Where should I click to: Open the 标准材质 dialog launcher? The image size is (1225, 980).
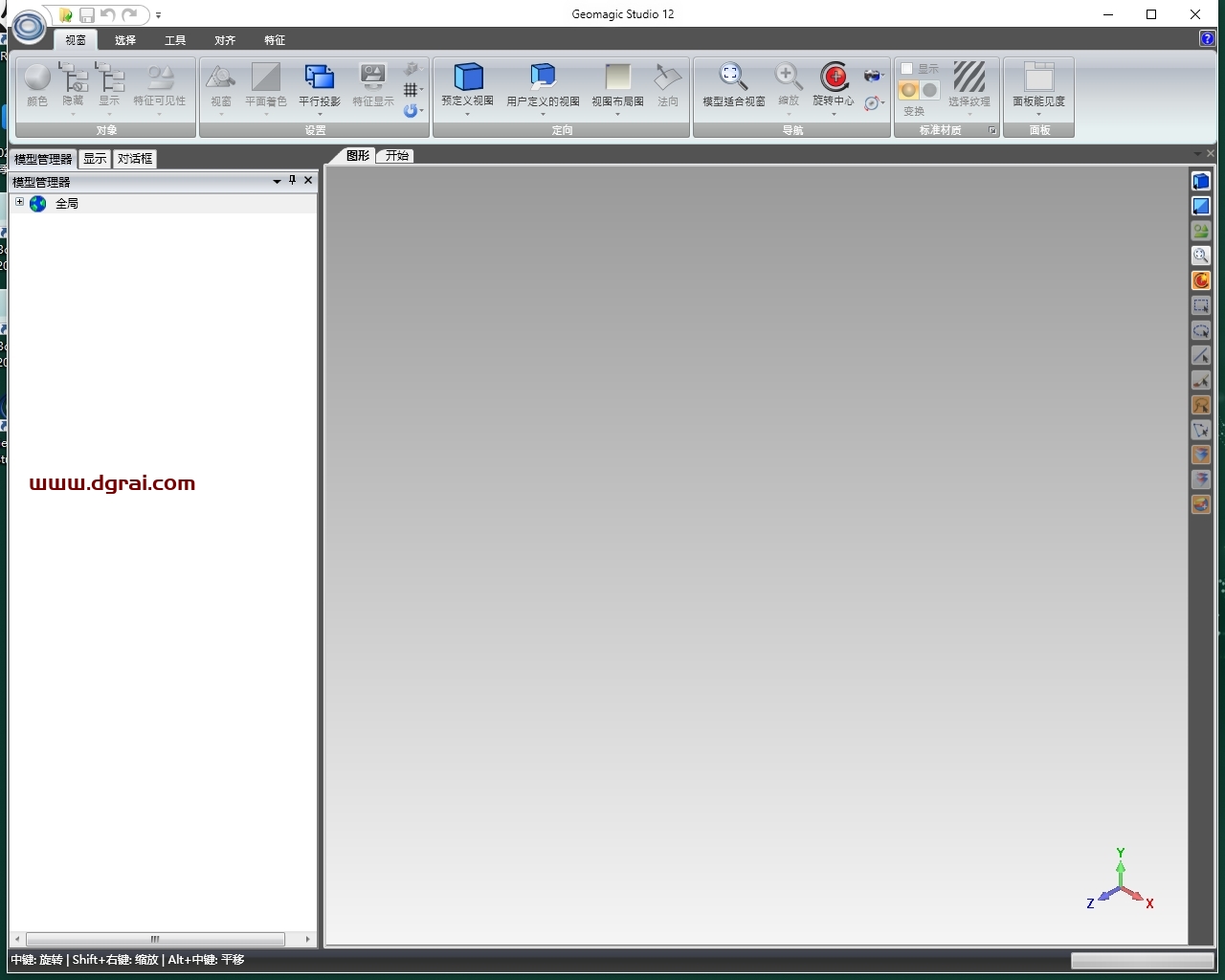pyautogui.click(x=992, y=130)
